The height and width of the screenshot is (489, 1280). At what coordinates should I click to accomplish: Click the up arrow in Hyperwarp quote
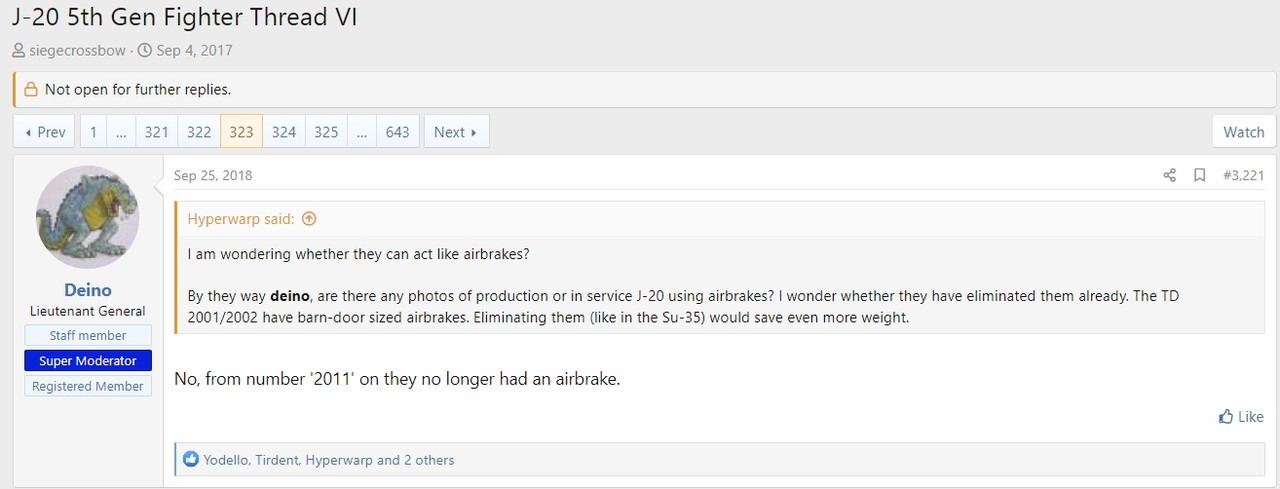coord(309,219)
